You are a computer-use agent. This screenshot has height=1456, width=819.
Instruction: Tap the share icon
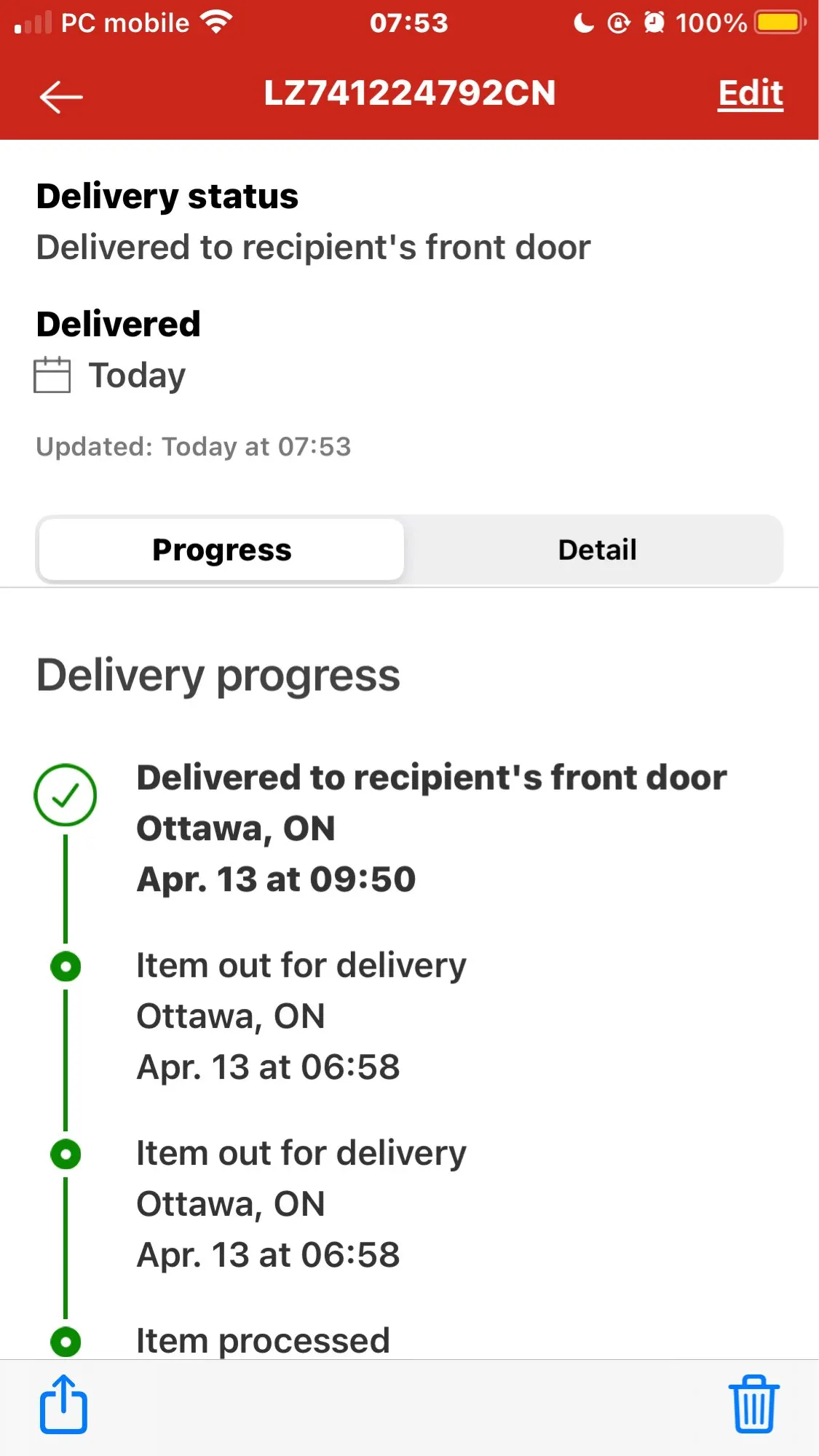point(63,1404)
